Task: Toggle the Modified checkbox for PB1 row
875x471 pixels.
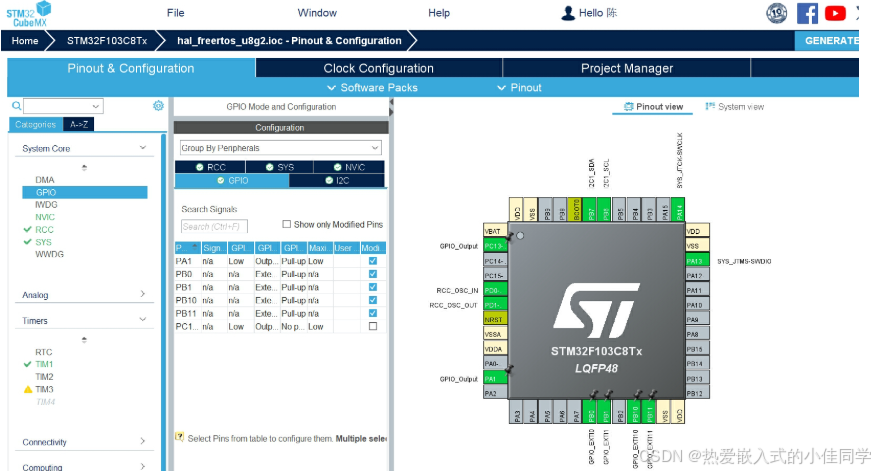Action: pyautogui.click(x=373, y=287)
